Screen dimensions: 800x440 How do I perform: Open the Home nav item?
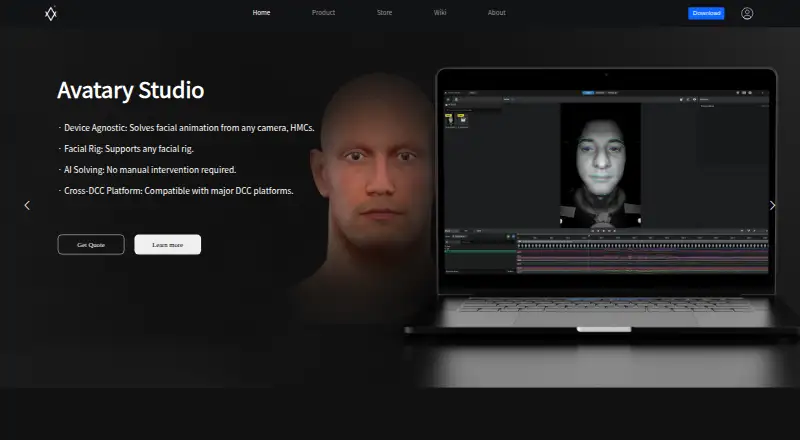pyautogui.click(x=261, y=13)
